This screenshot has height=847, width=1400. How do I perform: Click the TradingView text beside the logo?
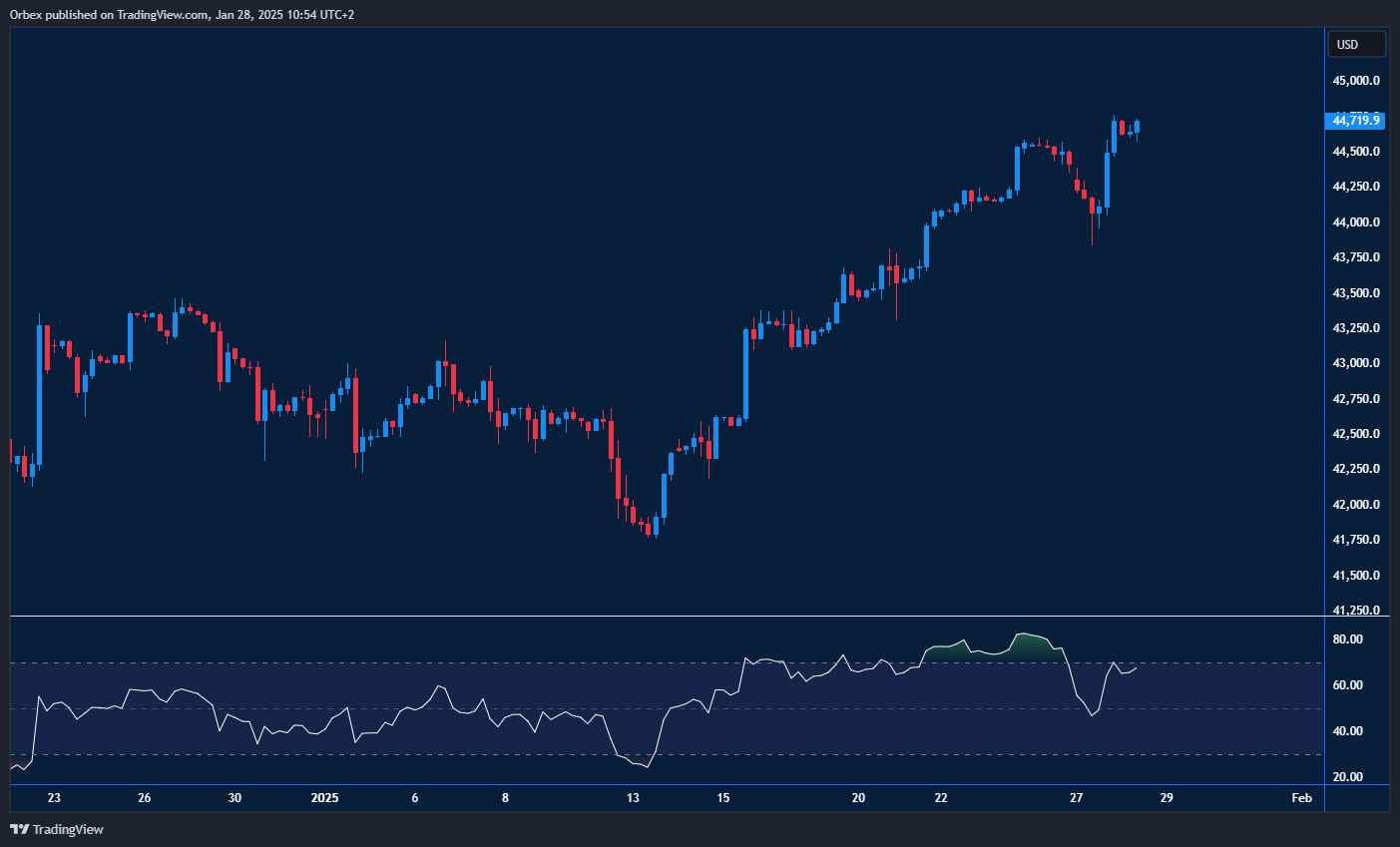(x=68, y=829)
